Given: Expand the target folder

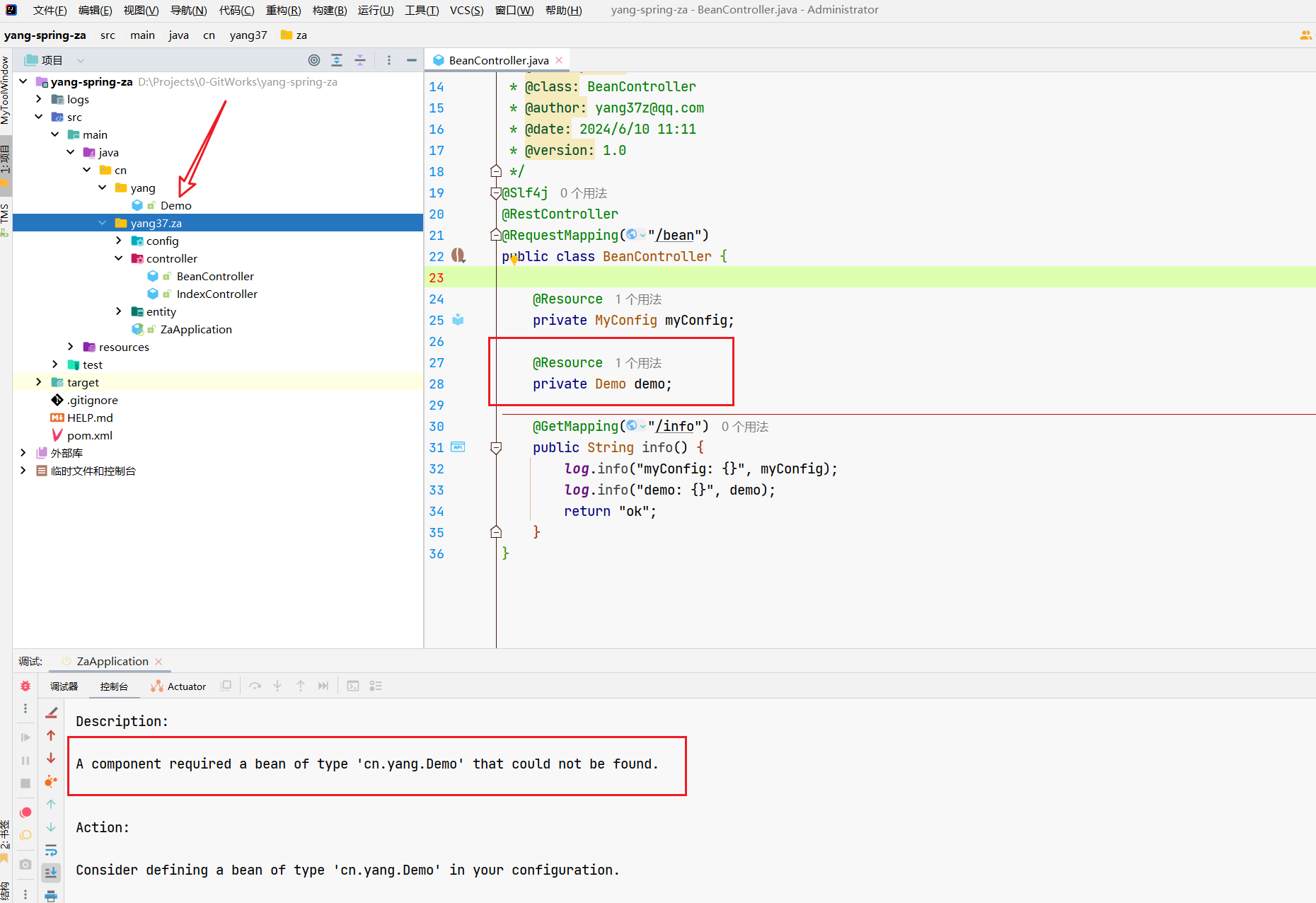Looking at the screenshot, I should (38, 382).
